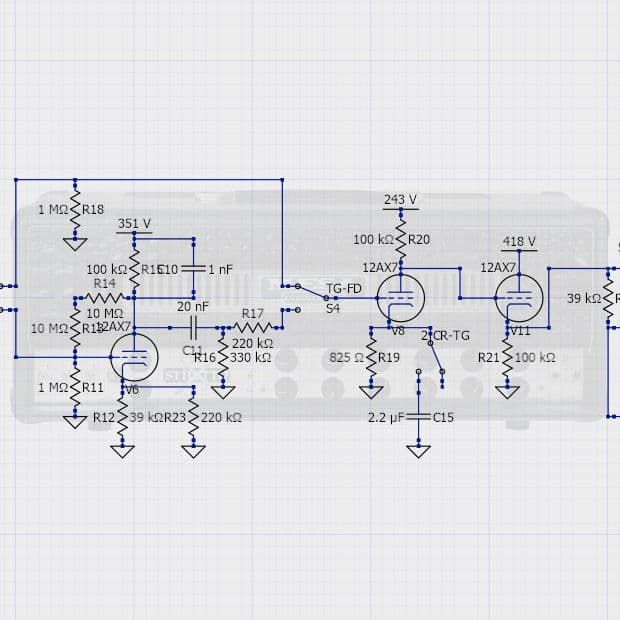Screen dimensions: 620x620
Task: Select the V6 triode tube symbol
Action: (x=134, y=357)
